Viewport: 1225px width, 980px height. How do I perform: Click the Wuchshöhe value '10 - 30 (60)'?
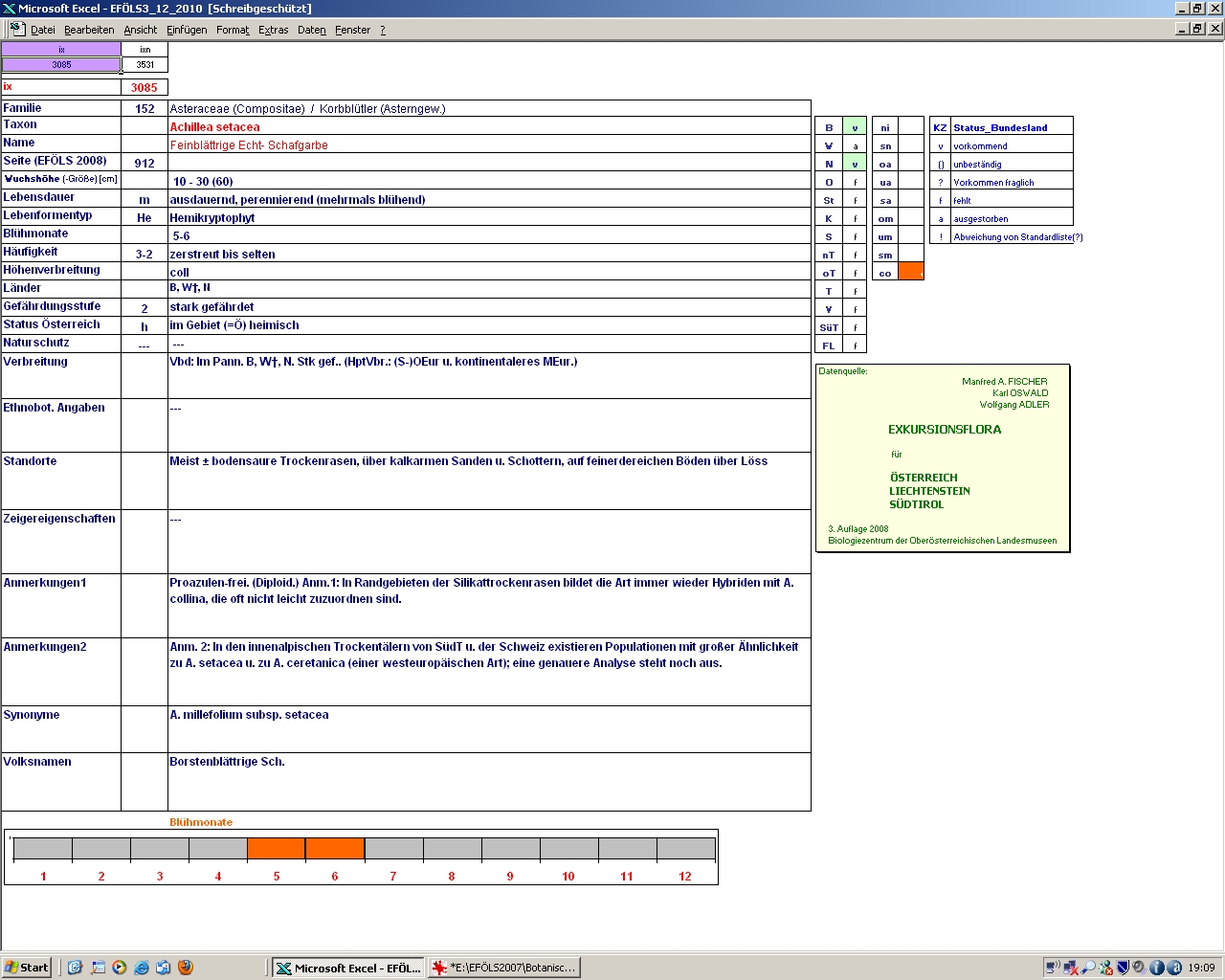pos(203,182)
